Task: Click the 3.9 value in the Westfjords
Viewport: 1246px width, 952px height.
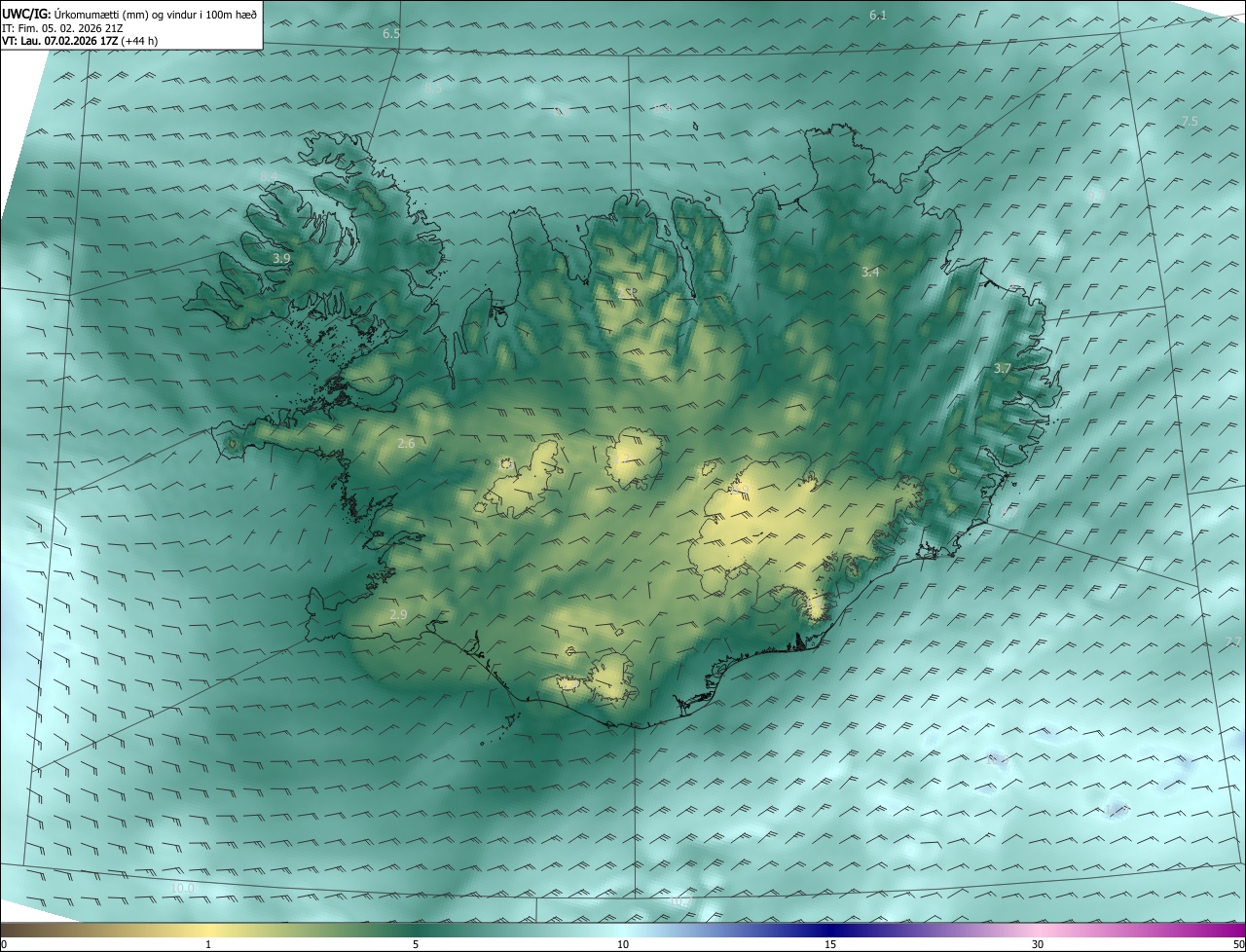Action: click(x=281, y=258)
